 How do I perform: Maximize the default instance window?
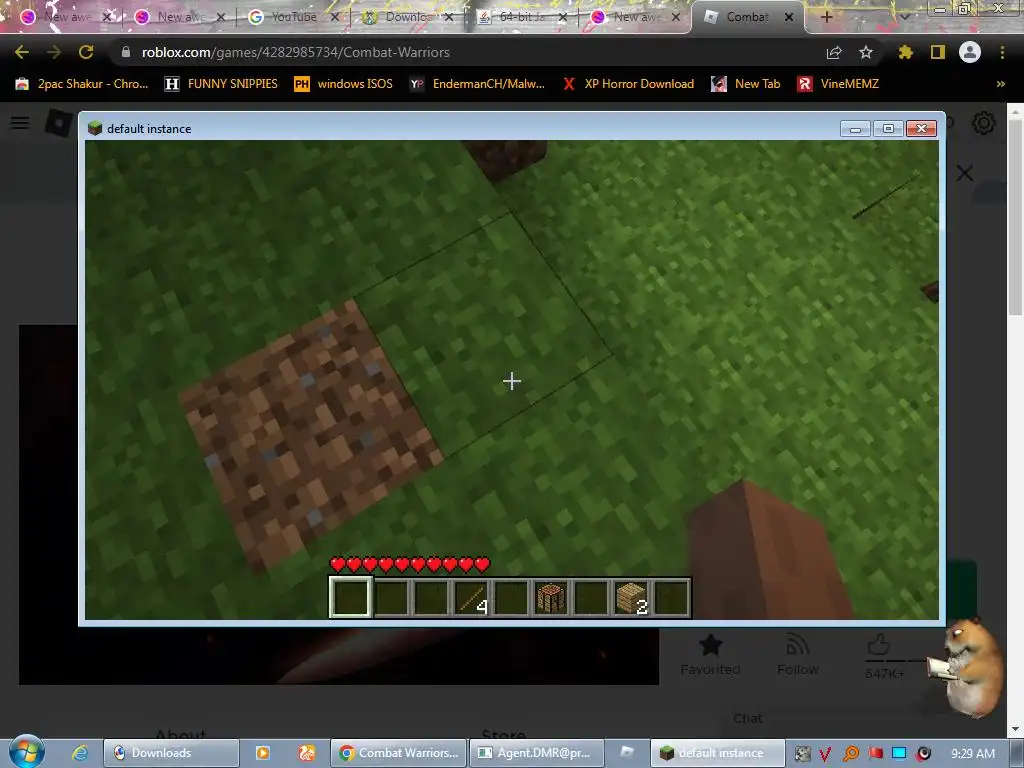point(888,129)
